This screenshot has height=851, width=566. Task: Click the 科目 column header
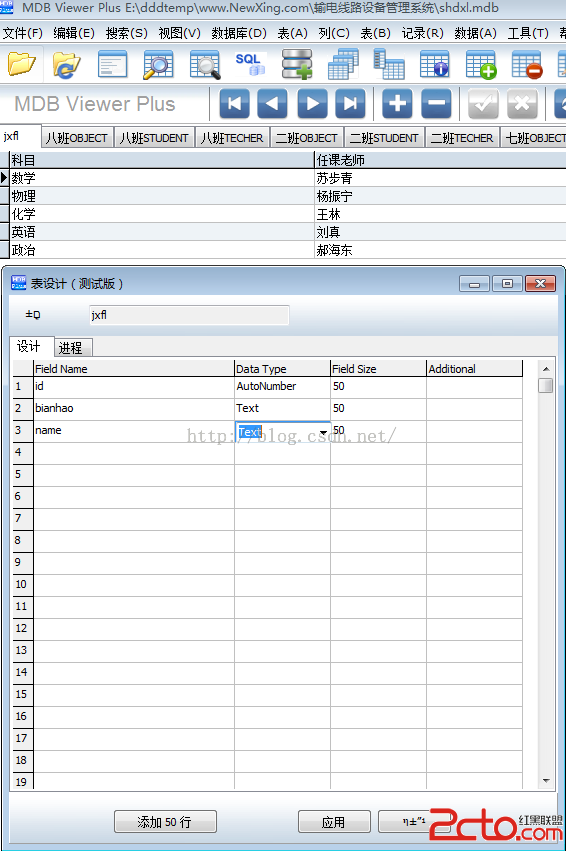coord(162,160)
